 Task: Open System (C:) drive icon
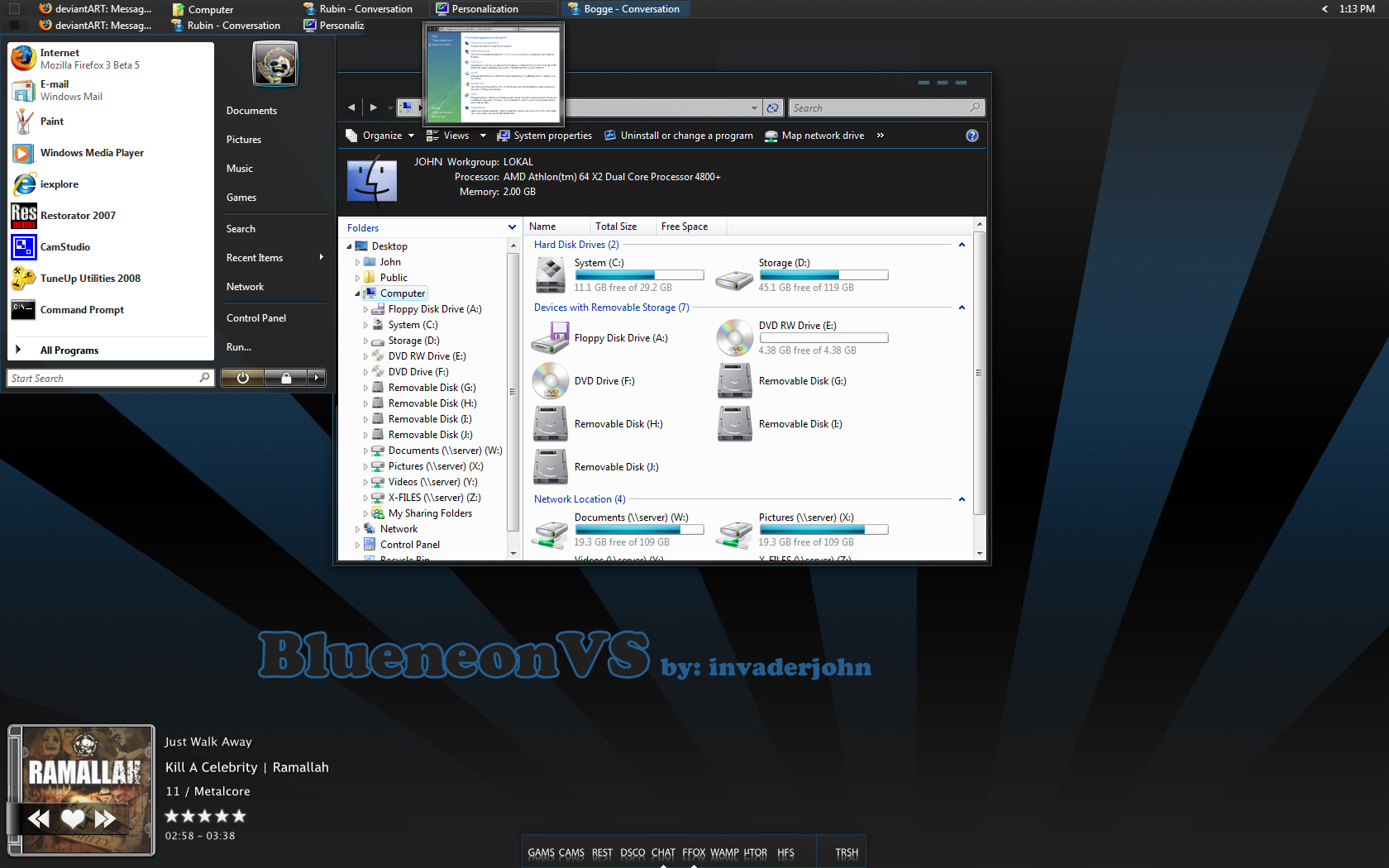click(550, 275)
